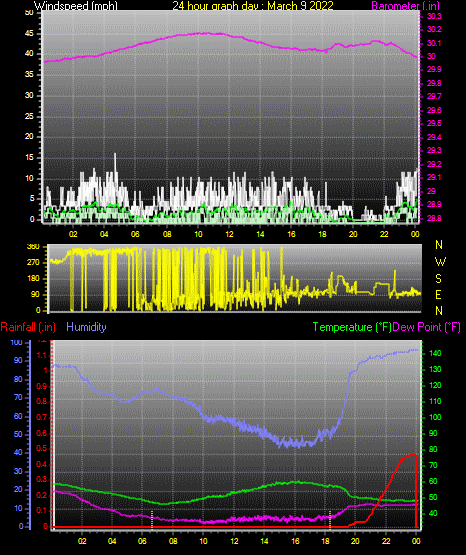Click the "24 hour graph day : March 9 2022" title
The width and height of the screenshot is (466, 555).
(253, 6)
